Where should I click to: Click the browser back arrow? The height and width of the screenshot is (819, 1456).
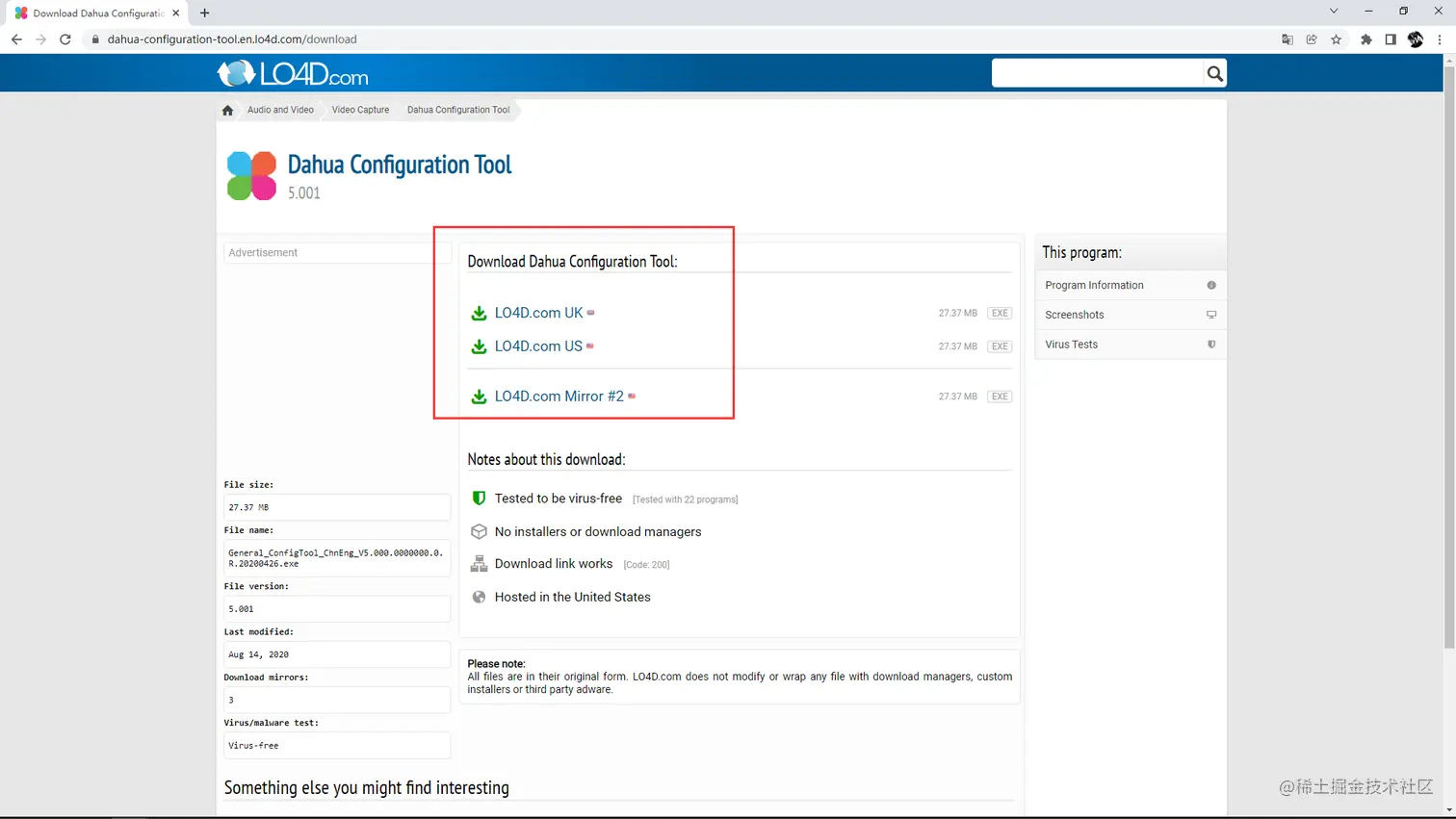(x=16, y=39)
